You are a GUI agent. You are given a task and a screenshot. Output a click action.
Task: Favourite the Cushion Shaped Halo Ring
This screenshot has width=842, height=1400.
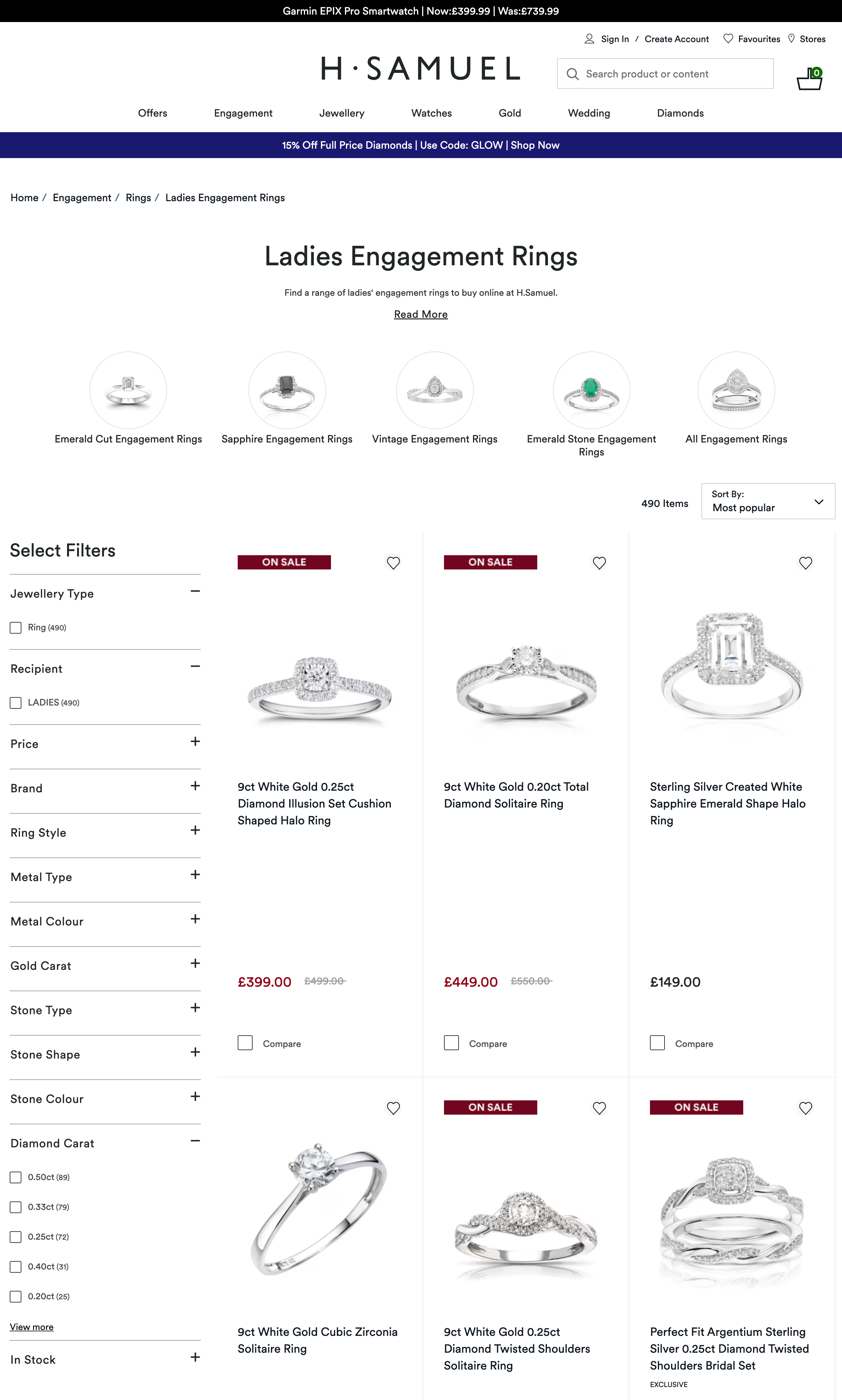[x=393, y=562]
